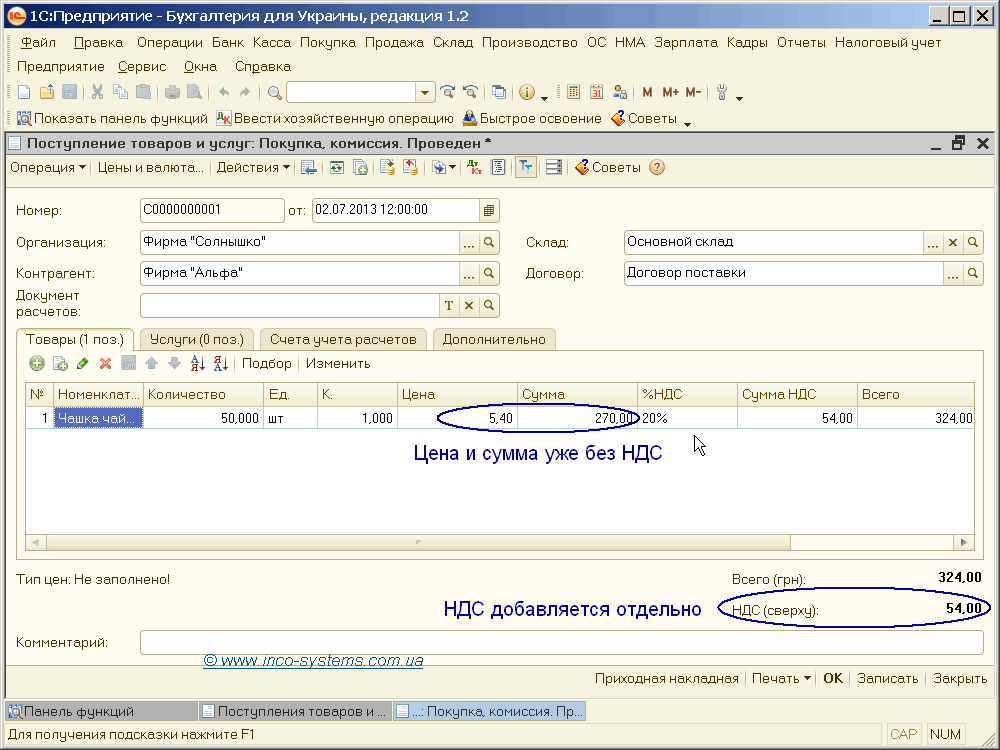Switch to Поступления товаров и ... window tab
1000x750 pixels.
click(295, 712)
